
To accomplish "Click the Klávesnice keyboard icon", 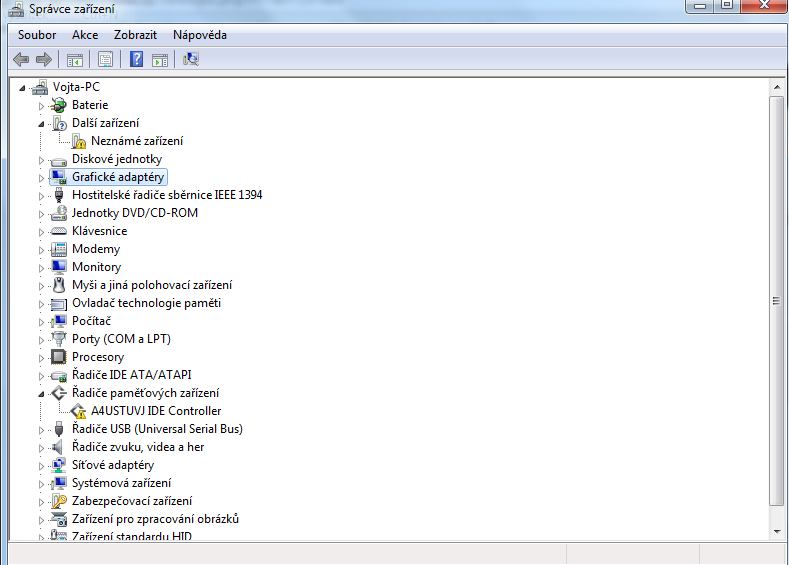I will 59,231.
